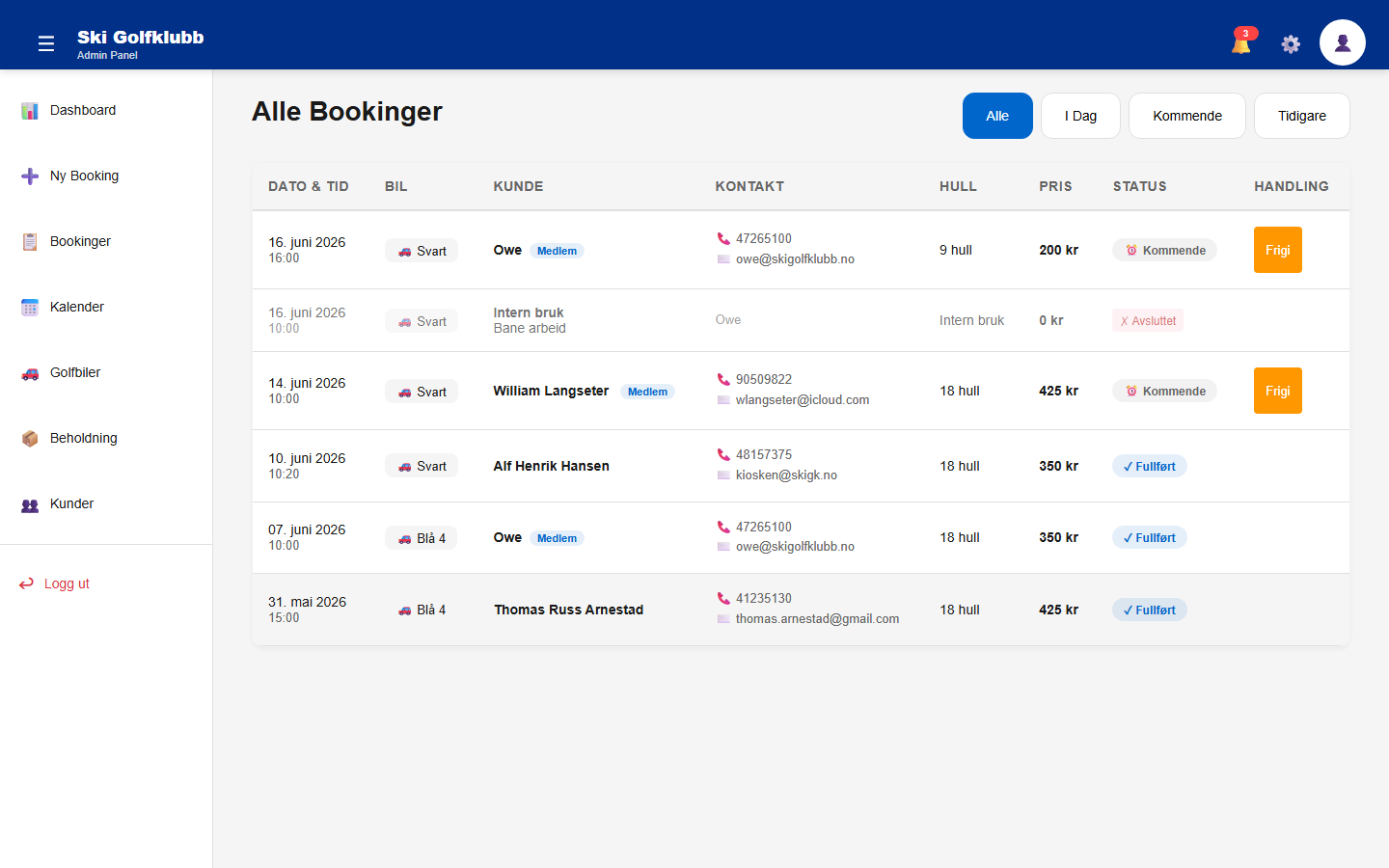The height and width of the screenshot is (868, 1389).
Task: Click Frigi for Owe's 16. juni booking
Action: coord(1278,250)
